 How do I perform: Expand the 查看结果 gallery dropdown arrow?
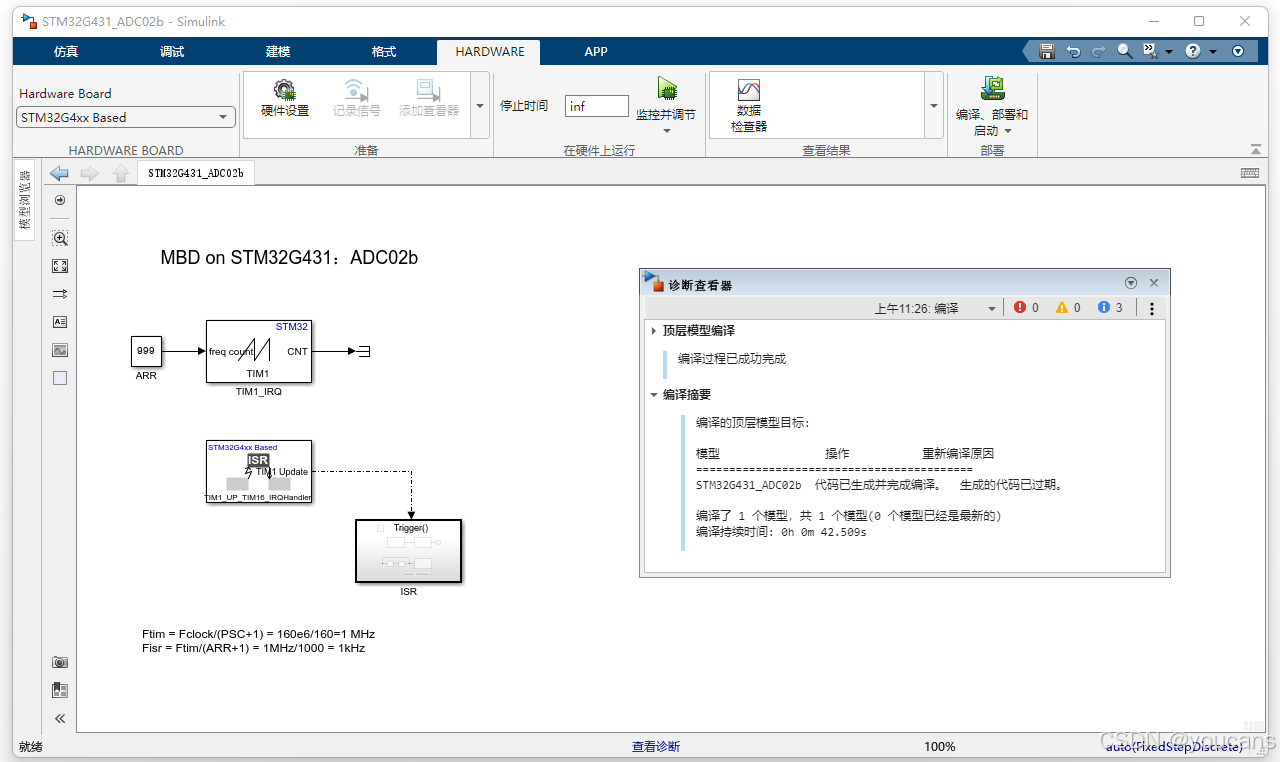pos(934,105)
